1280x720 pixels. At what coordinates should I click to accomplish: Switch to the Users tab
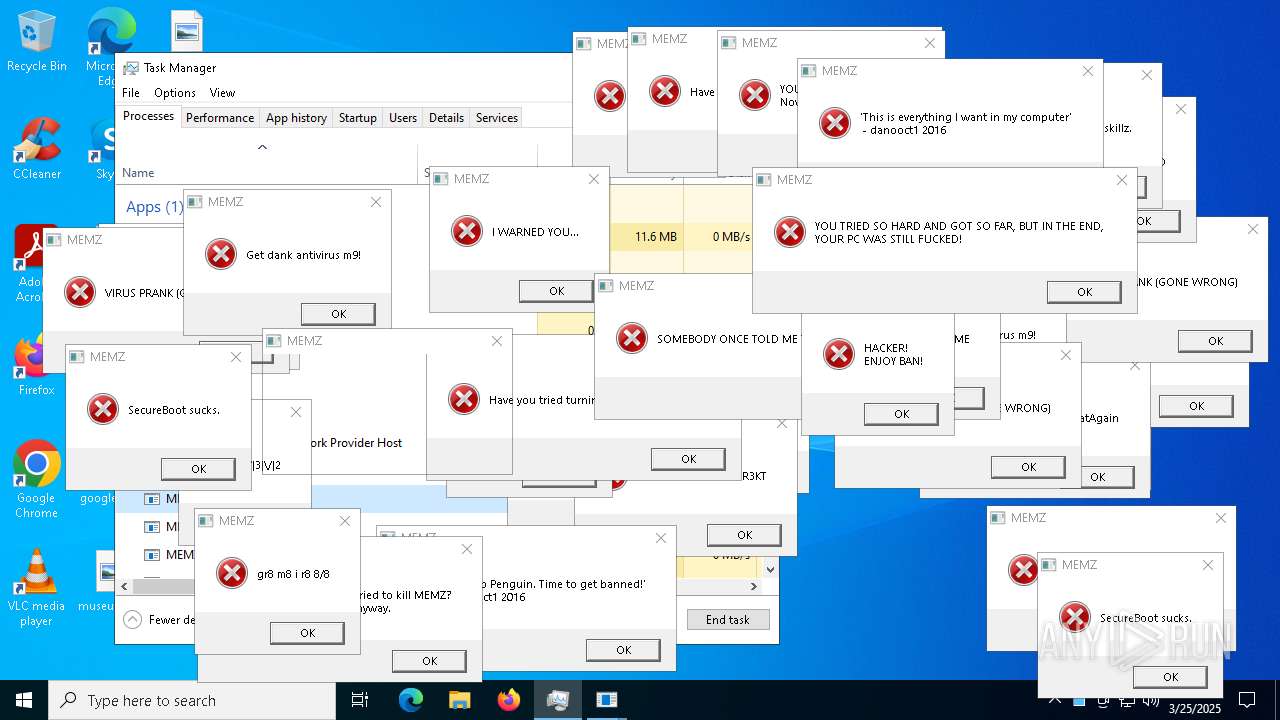(403, 117)
